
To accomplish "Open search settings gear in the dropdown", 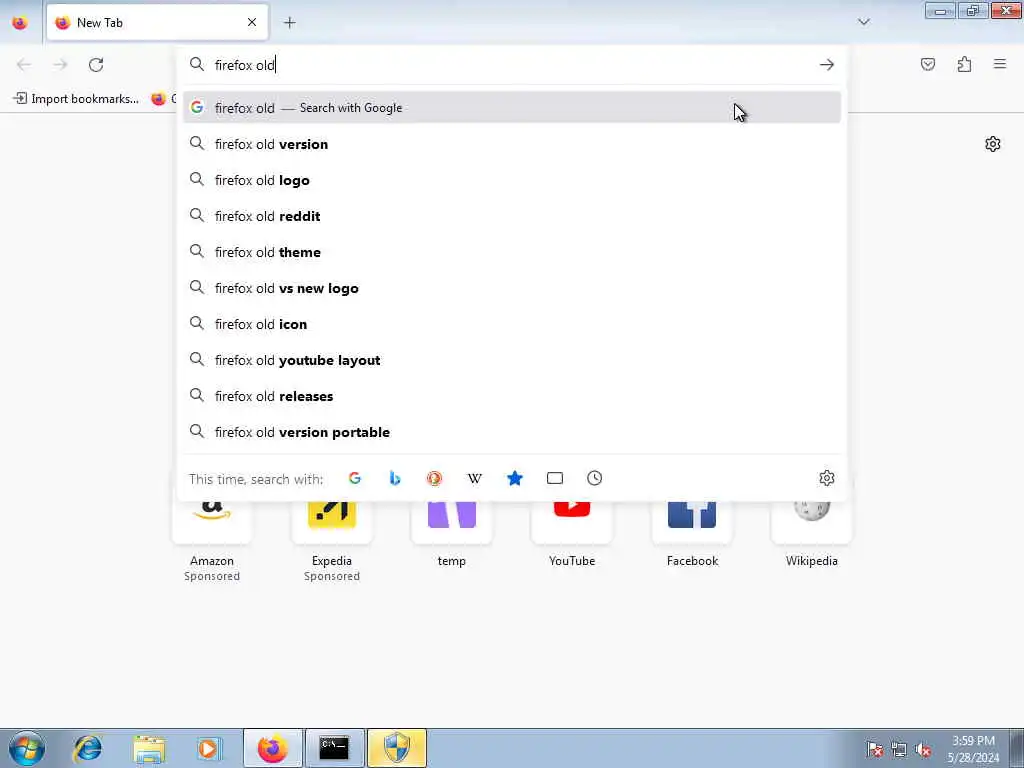I will pos(827,478).
